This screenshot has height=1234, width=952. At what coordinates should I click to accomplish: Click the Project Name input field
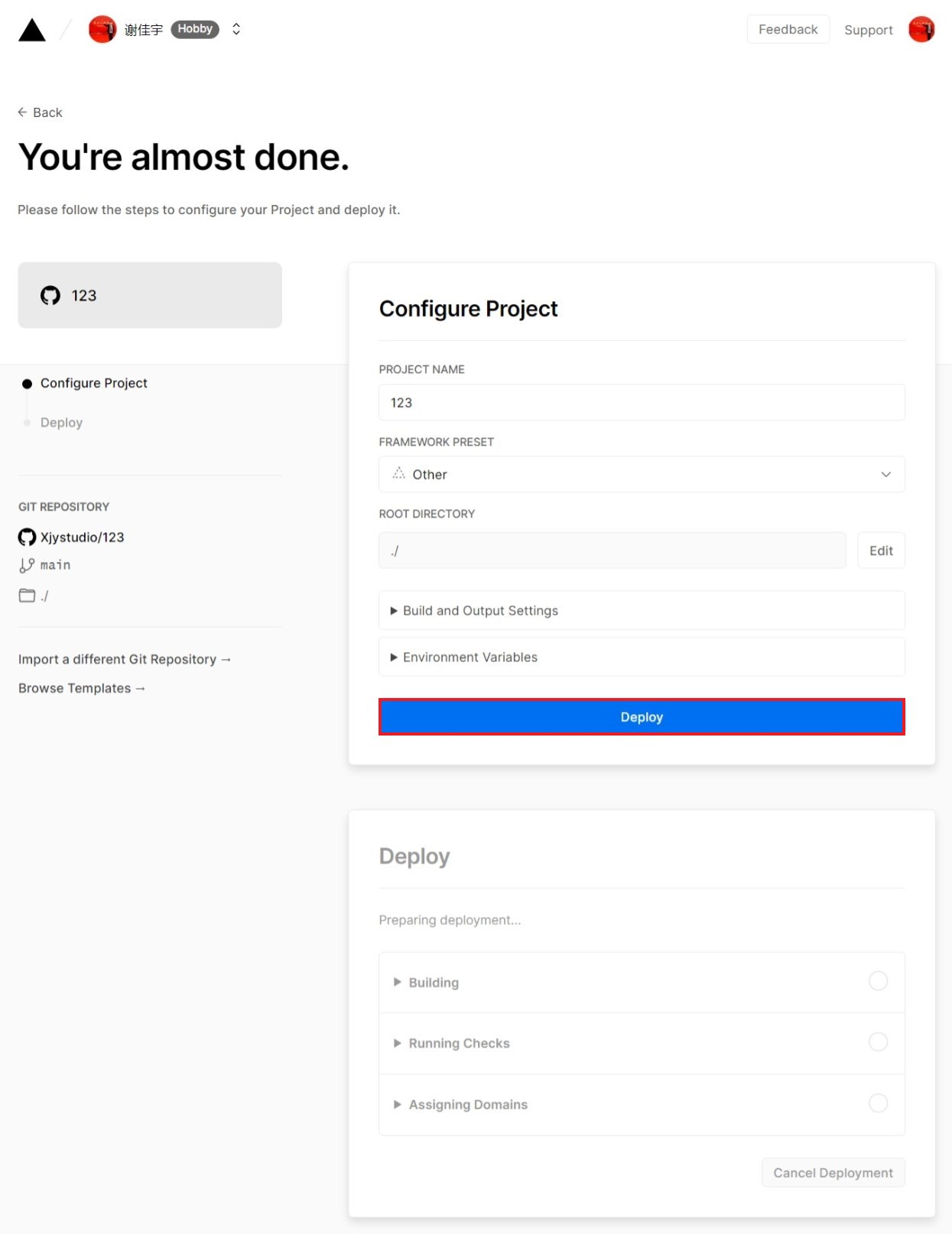pos(641,403)
